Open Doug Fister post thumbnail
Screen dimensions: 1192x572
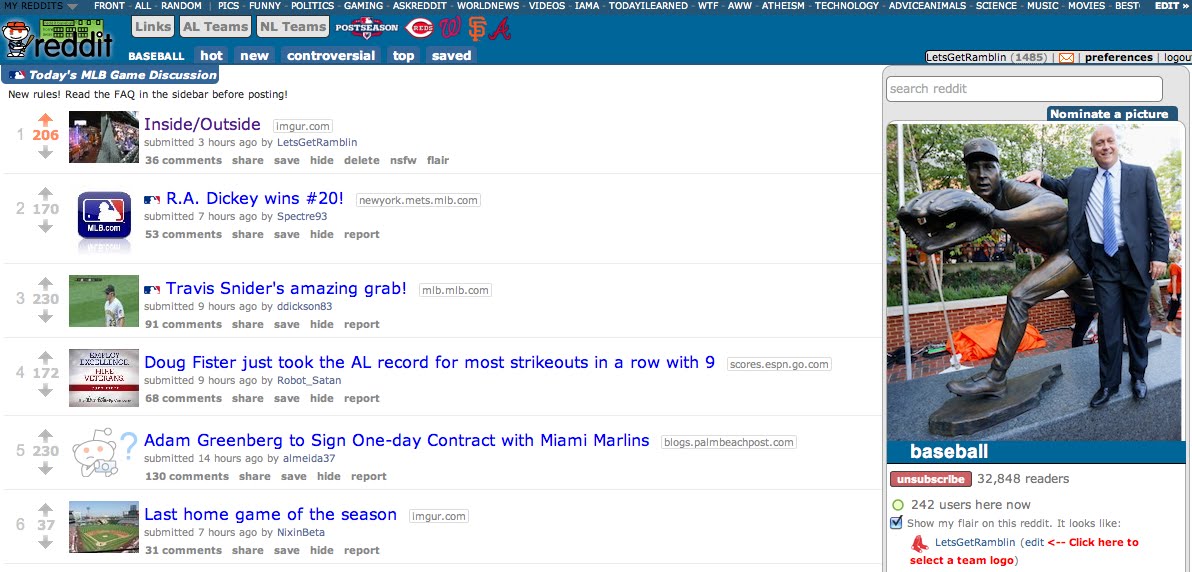pyautogui.click(x=103, y=378)
